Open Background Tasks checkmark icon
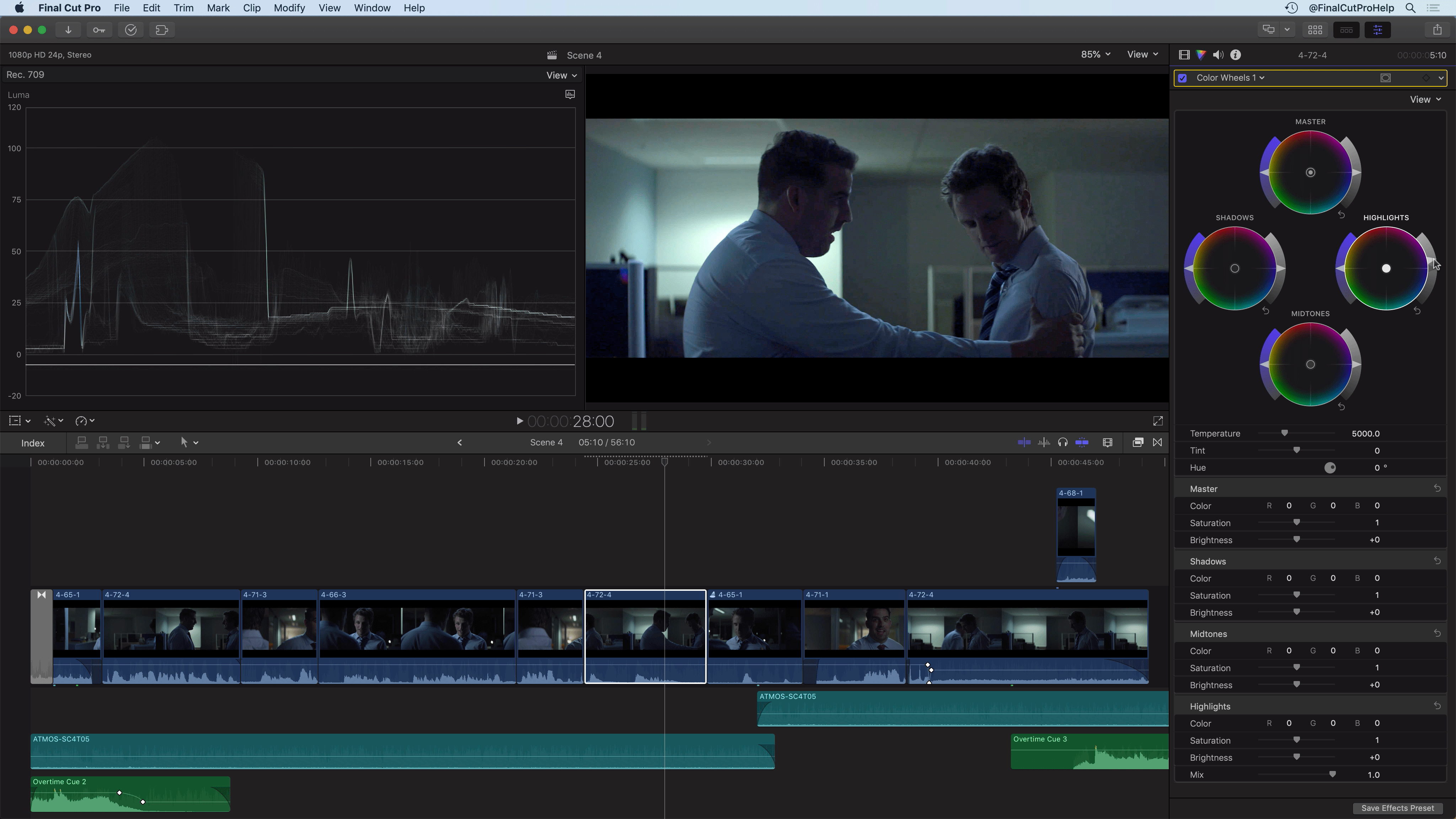This screenshot has height=819, width=1456. coord(130,30)
